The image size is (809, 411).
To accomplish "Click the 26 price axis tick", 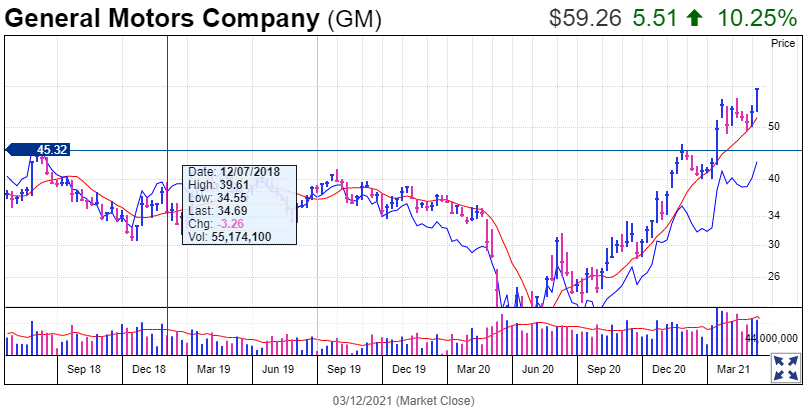I will click(772, 276).
